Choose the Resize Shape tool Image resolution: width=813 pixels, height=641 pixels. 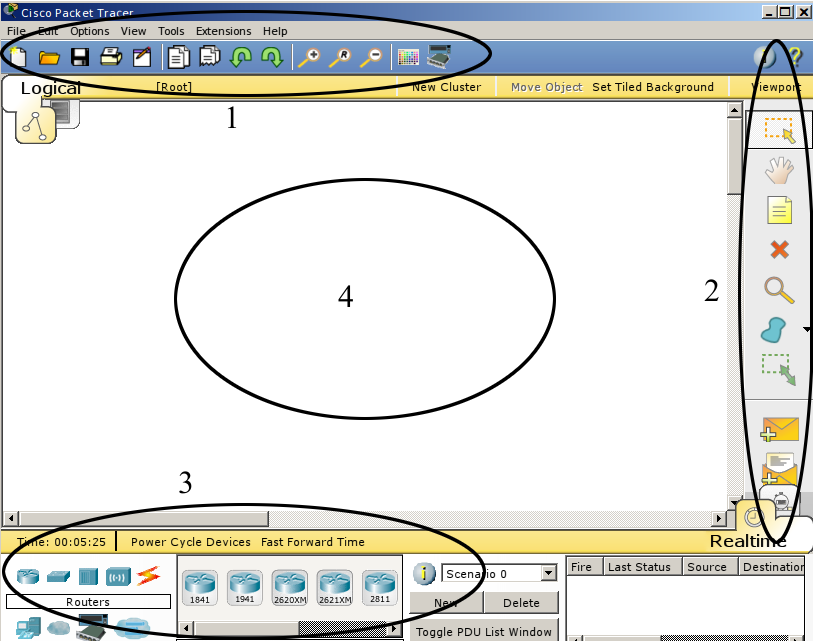[779, 369]
